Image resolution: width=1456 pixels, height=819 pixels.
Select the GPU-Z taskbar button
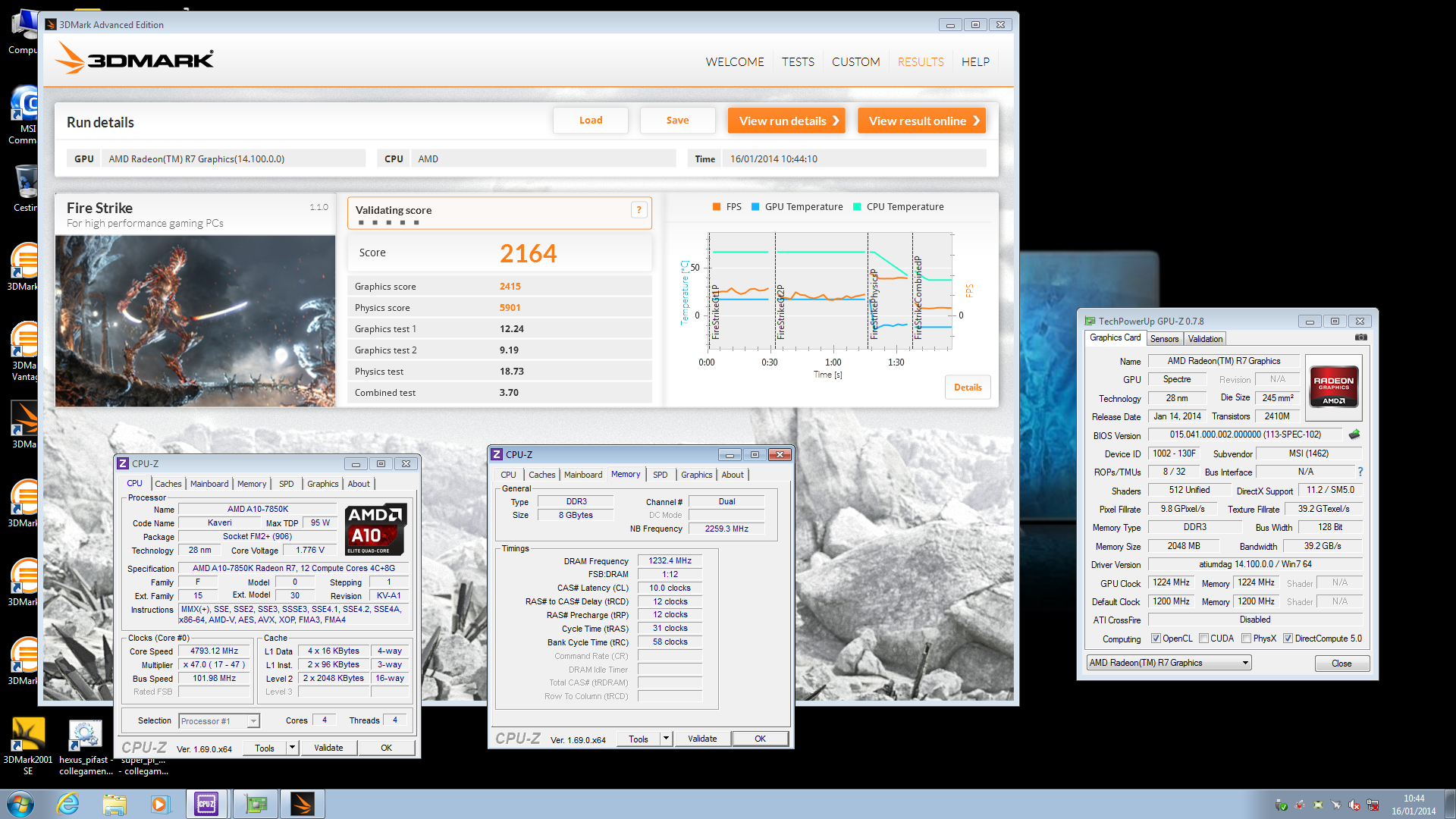coord(256,804)
